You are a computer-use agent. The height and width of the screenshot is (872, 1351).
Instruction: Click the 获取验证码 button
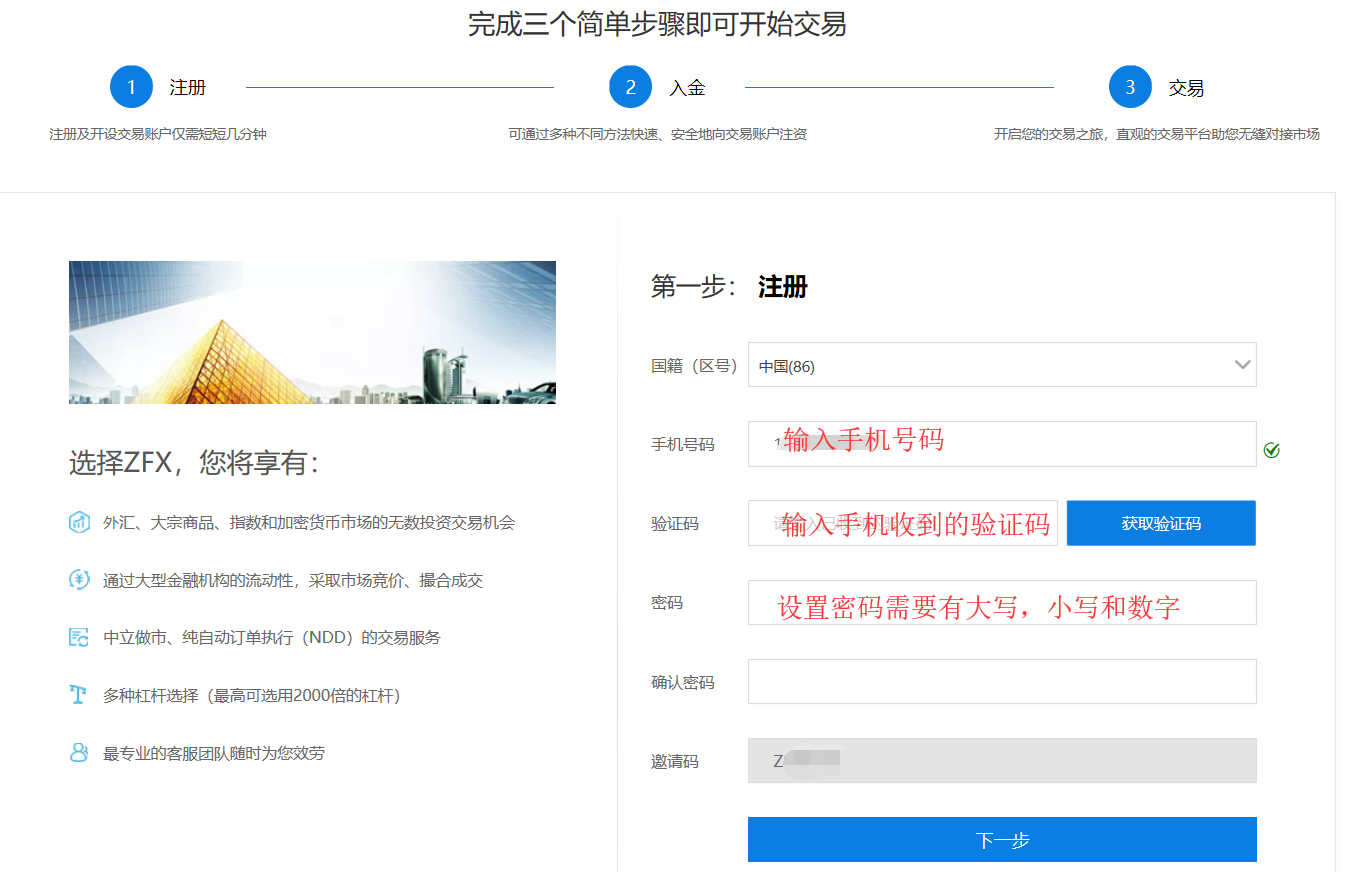point(1160,523)
